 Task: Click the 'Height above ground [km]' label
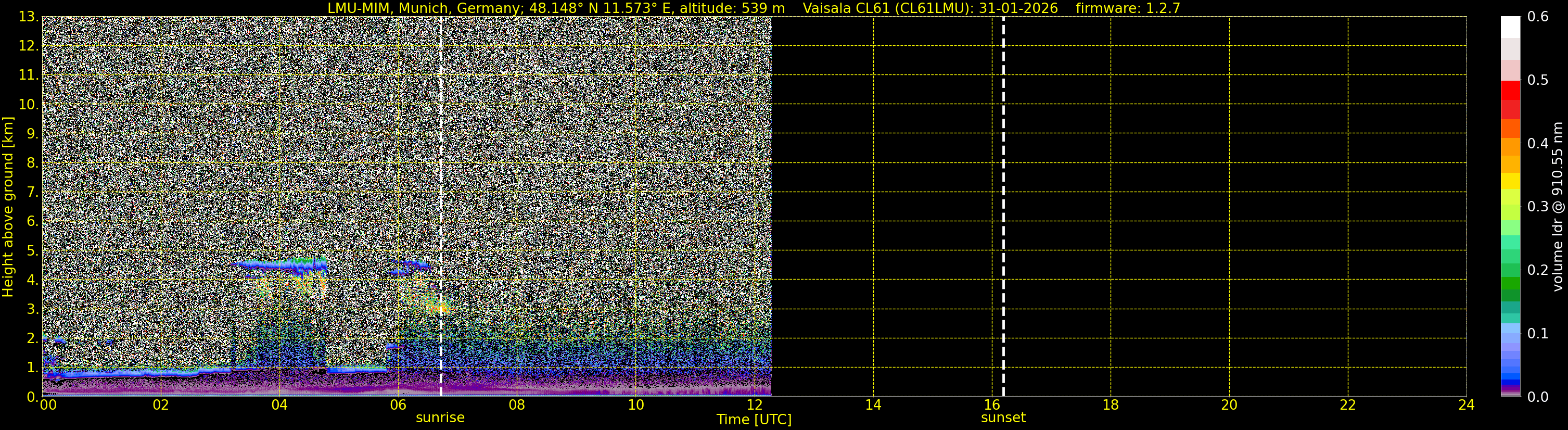[x=8, y=207]
